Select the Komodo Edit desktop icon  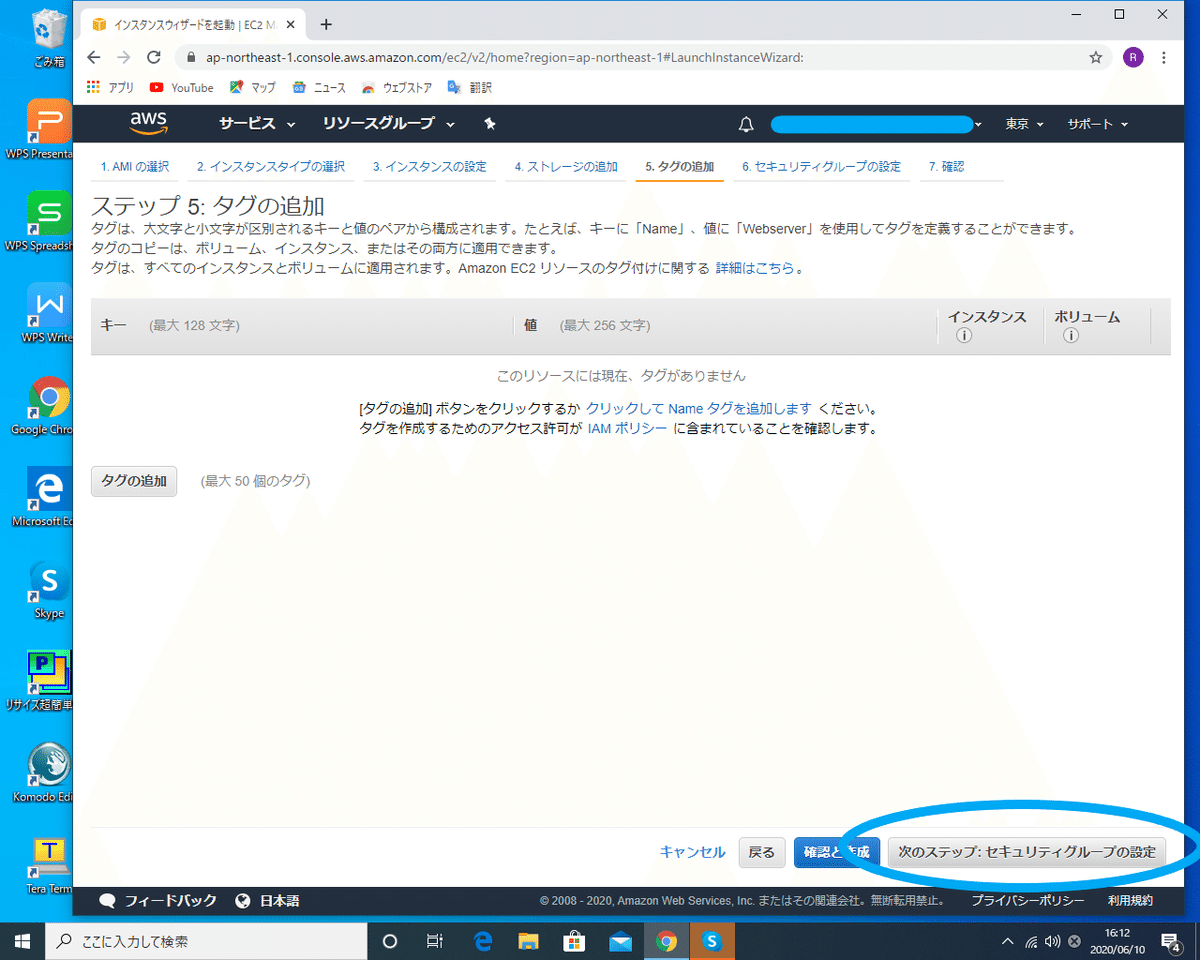tap(47, 773)
